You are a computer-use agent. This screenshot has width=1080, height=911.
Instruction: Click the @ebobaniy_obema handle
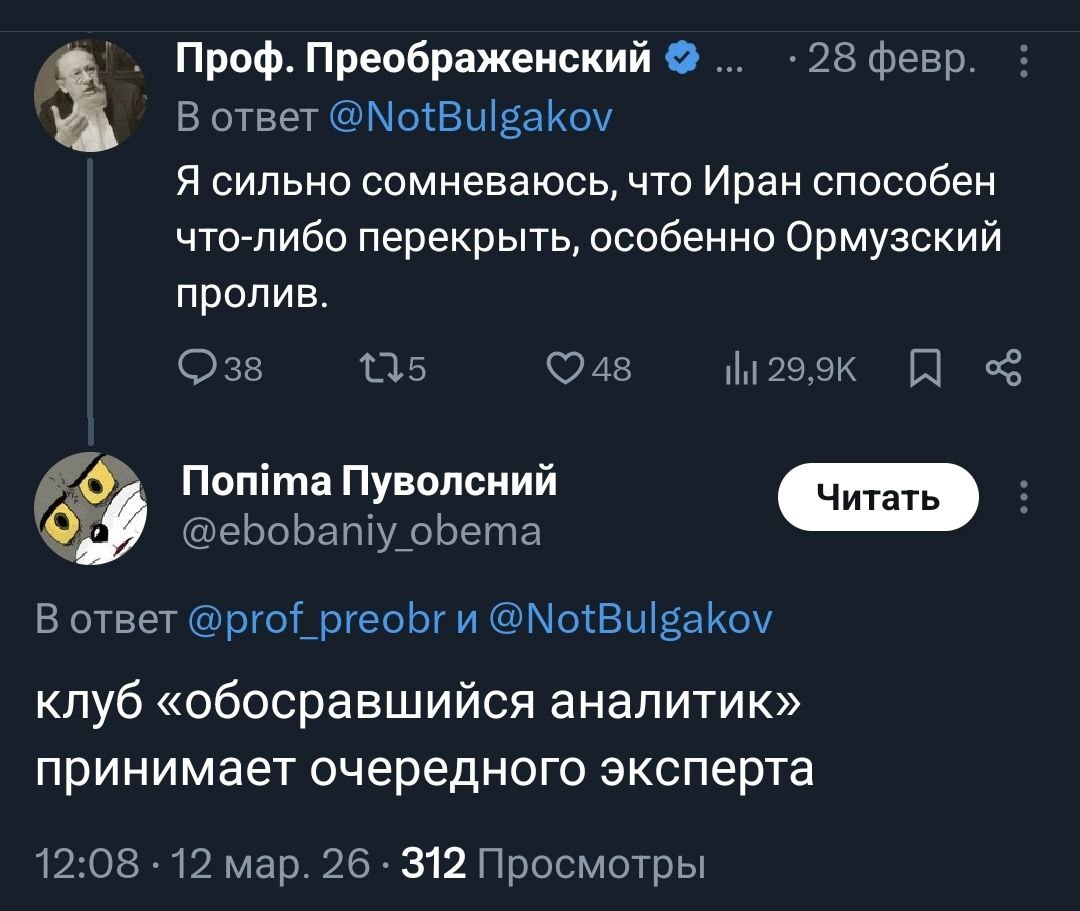click(361, 530)
